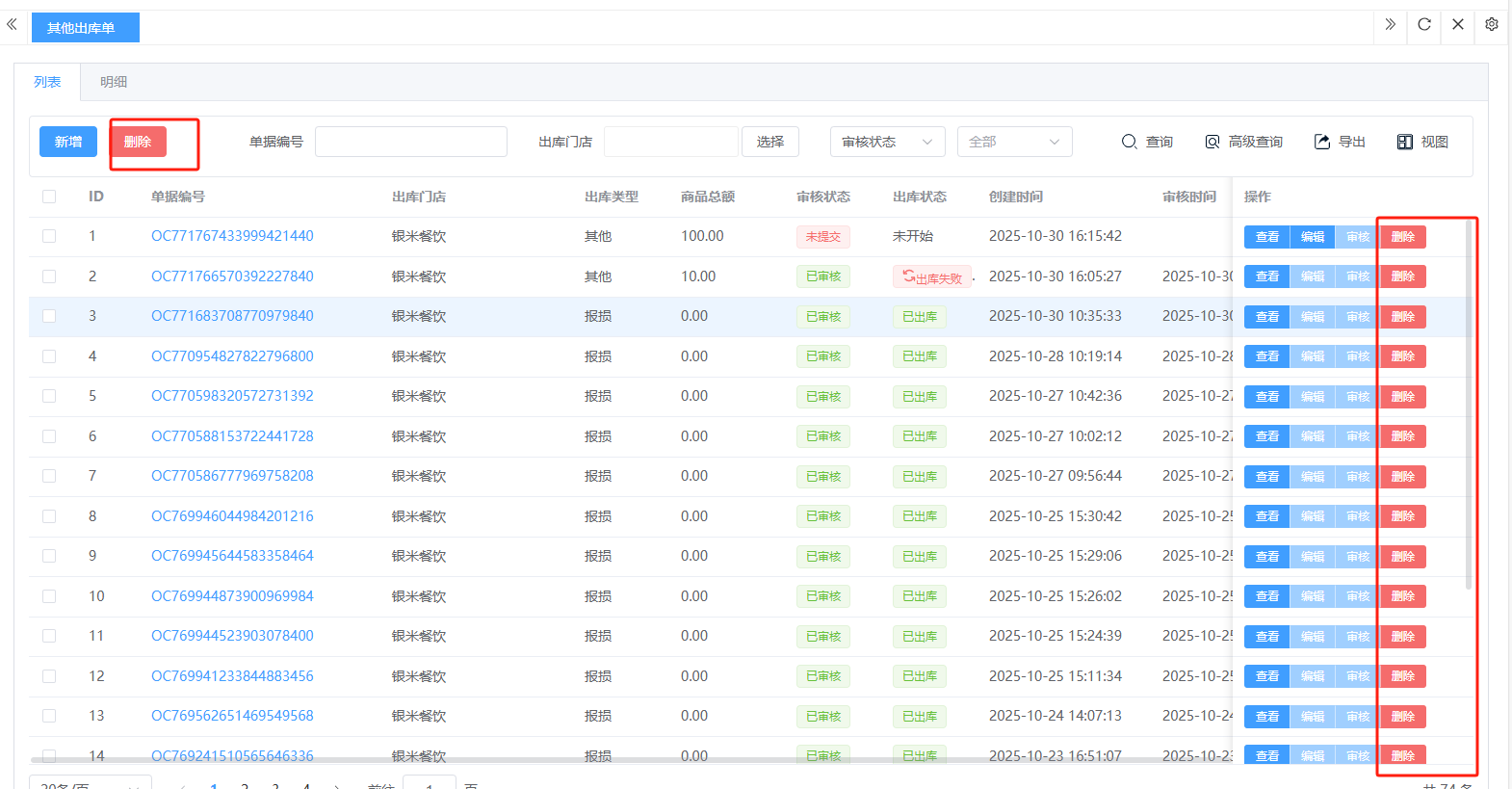Viewport: 1512px width, 789px height.
Task: Click the refresh icon in top bar
Action: click(1424, 24)
